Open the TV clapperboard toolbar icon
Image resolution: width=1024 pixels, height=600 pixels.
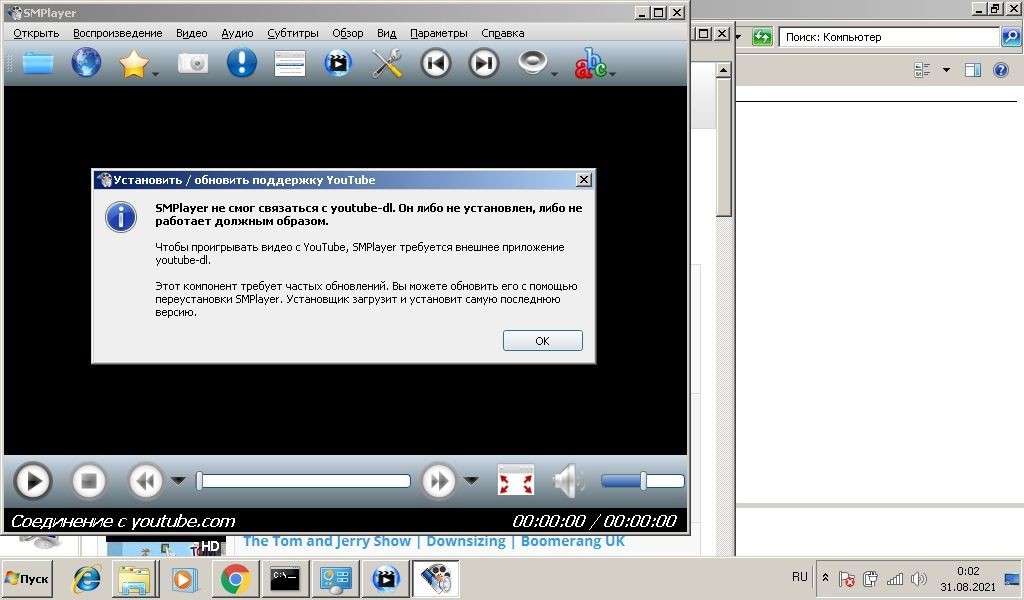tap(338, 63)
